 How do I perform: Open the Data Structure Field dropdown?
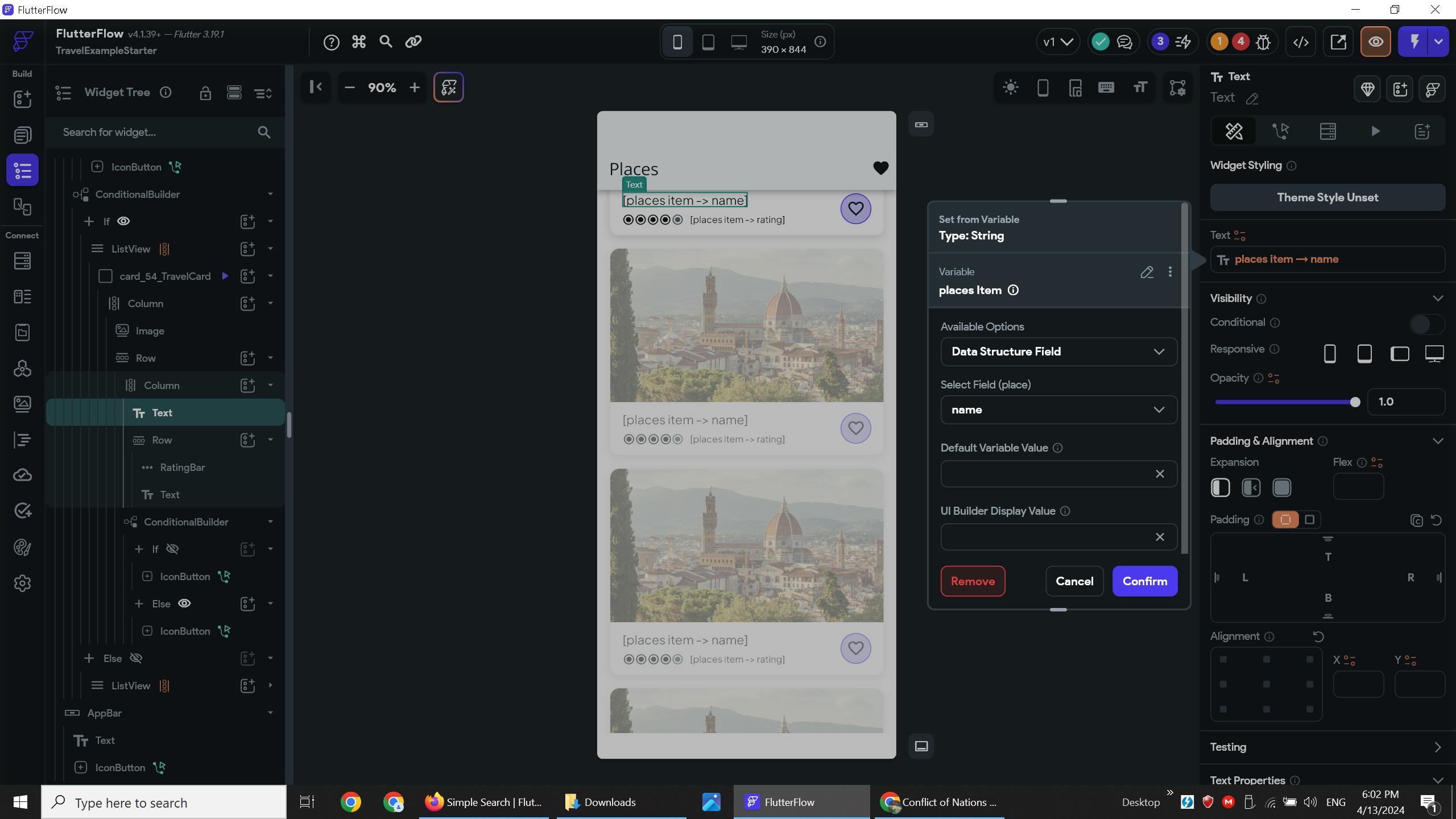[1058, 351]
